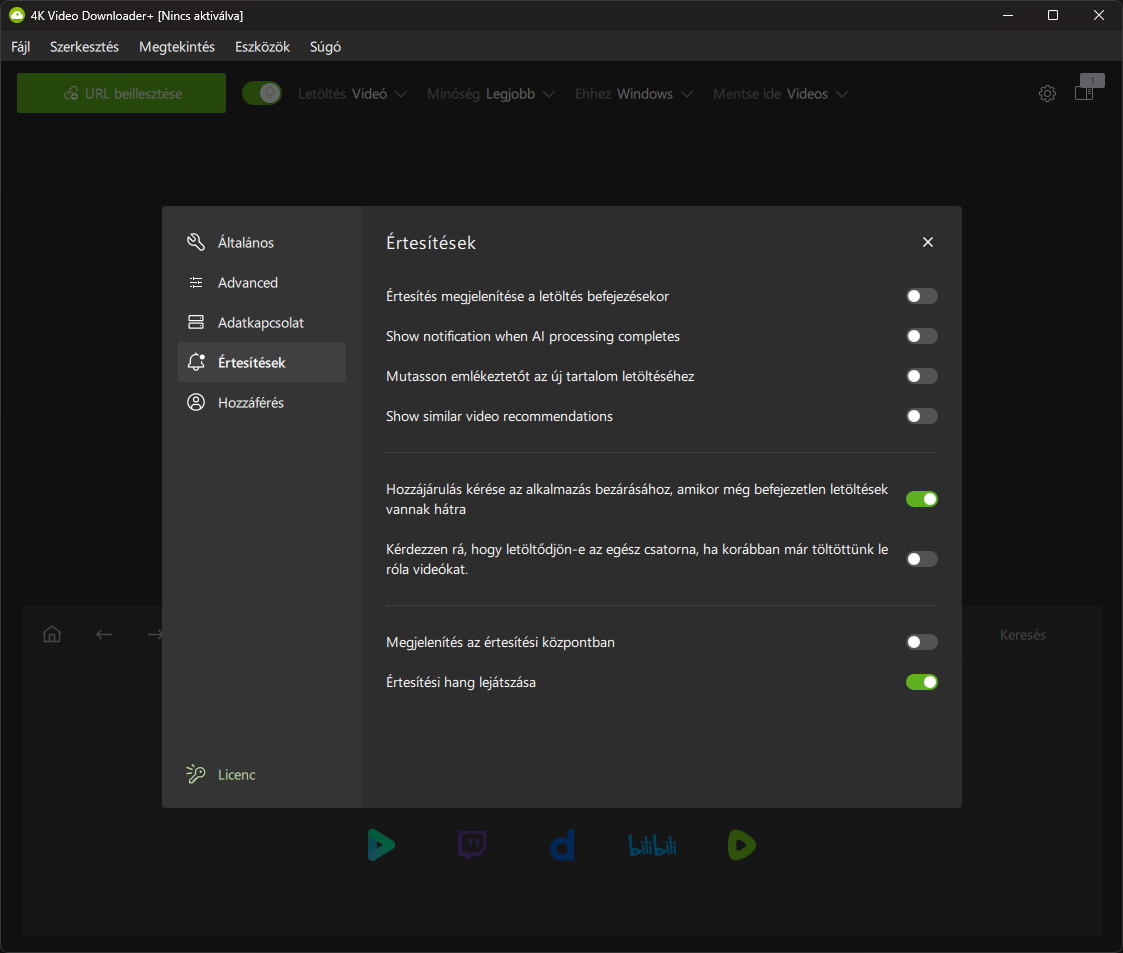Click the bilibili site icon
This screenshot has height=953, width=1123.
(x=652, y=846)
